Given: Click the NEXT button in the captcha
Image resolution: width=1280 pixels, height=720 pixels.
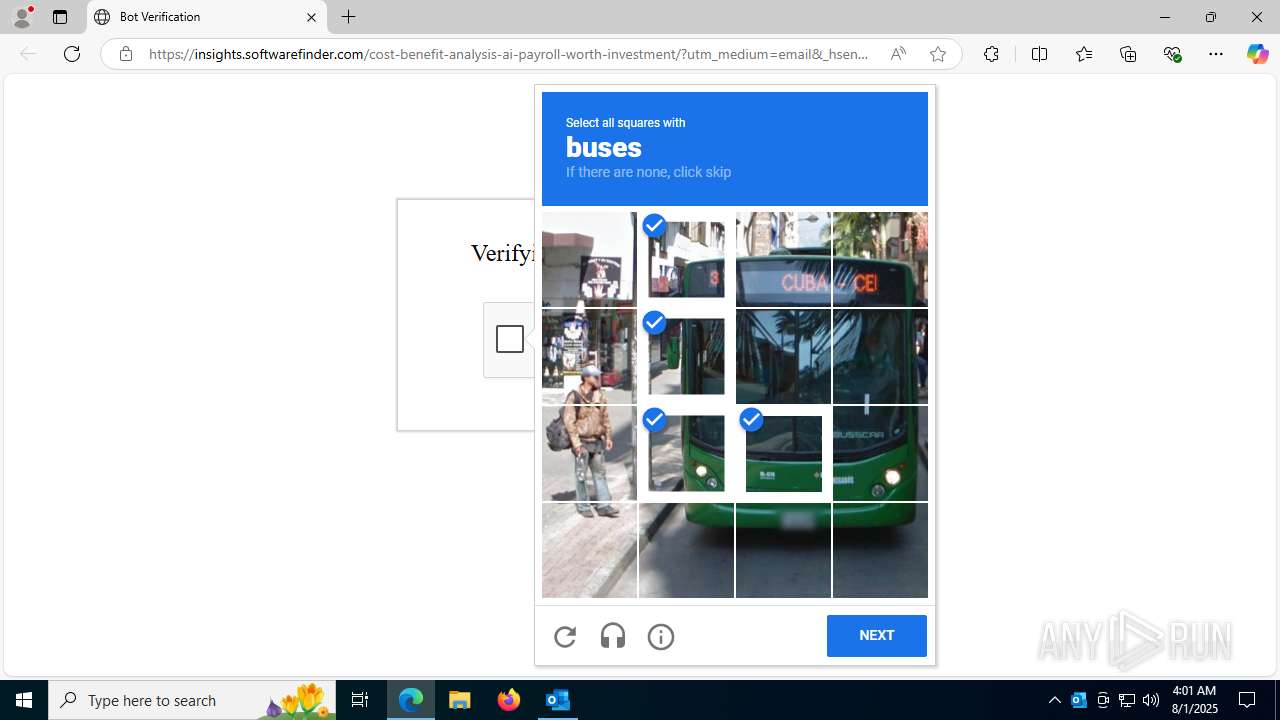Looking at the screenshot, I should [x=876, y=636].
